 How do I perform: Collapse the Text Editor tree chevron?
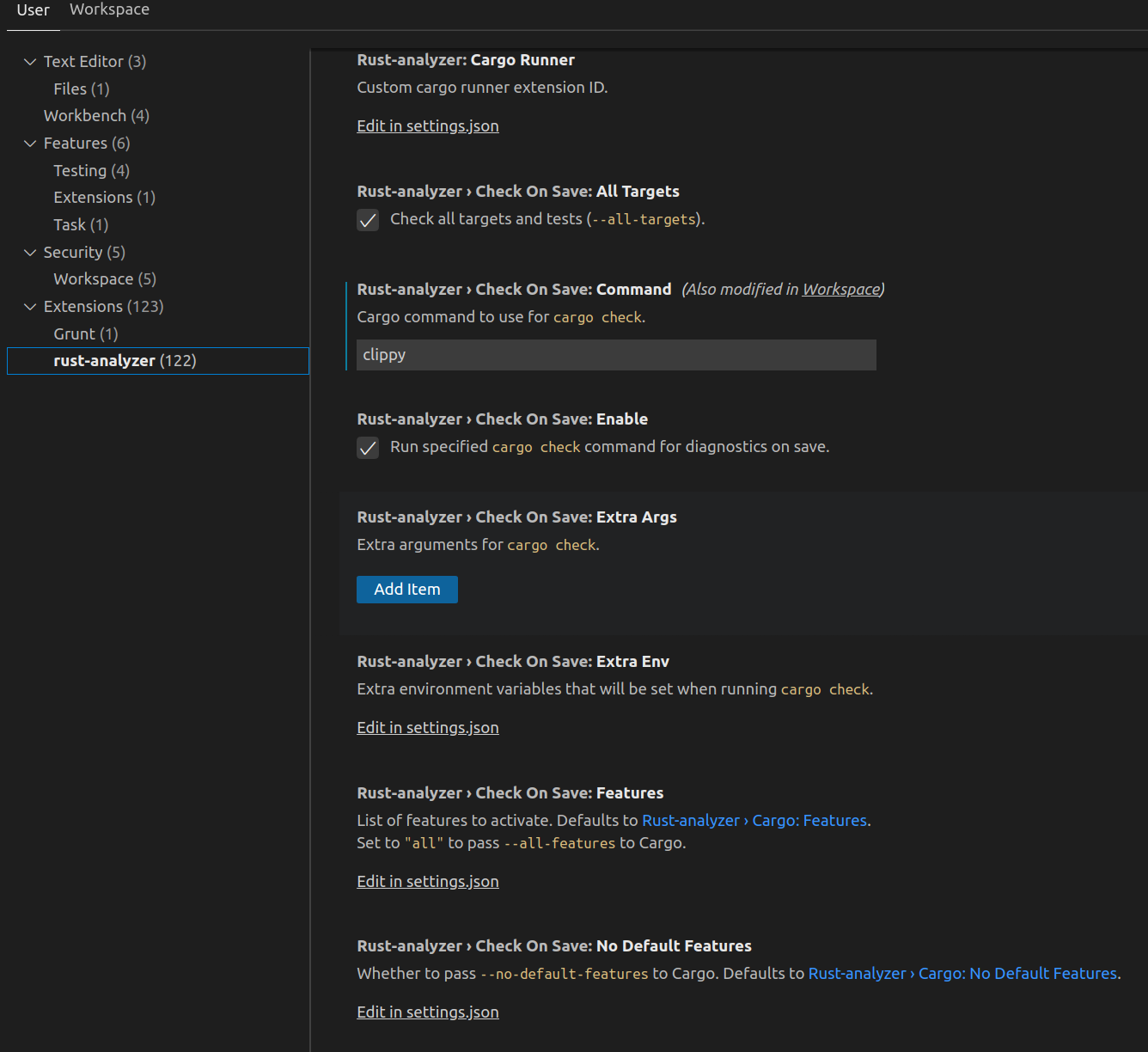30,62
